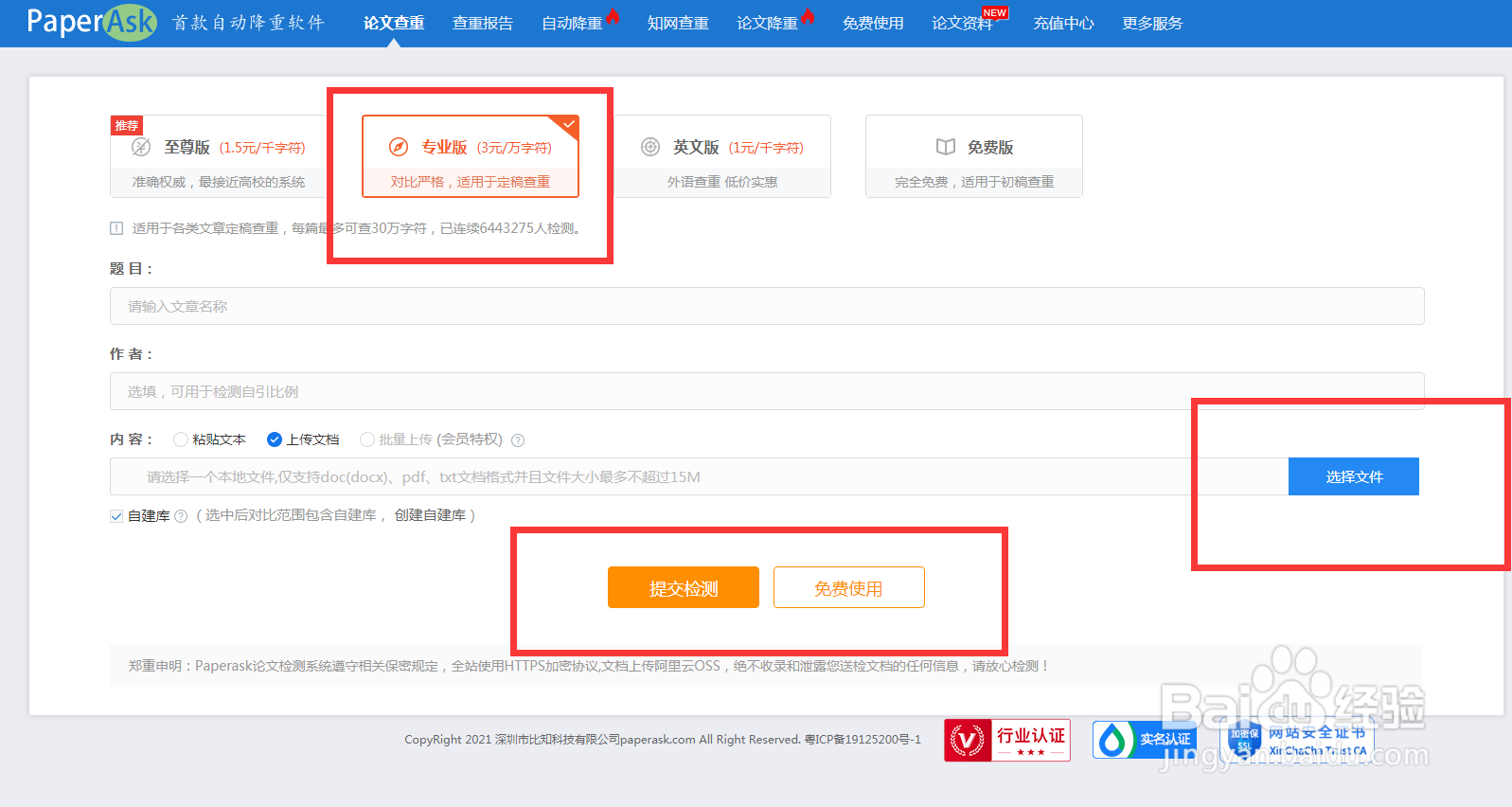Focus the 作者 optional input field
The height and width of the screenshot is (807, 1512).
click(767, 391)
